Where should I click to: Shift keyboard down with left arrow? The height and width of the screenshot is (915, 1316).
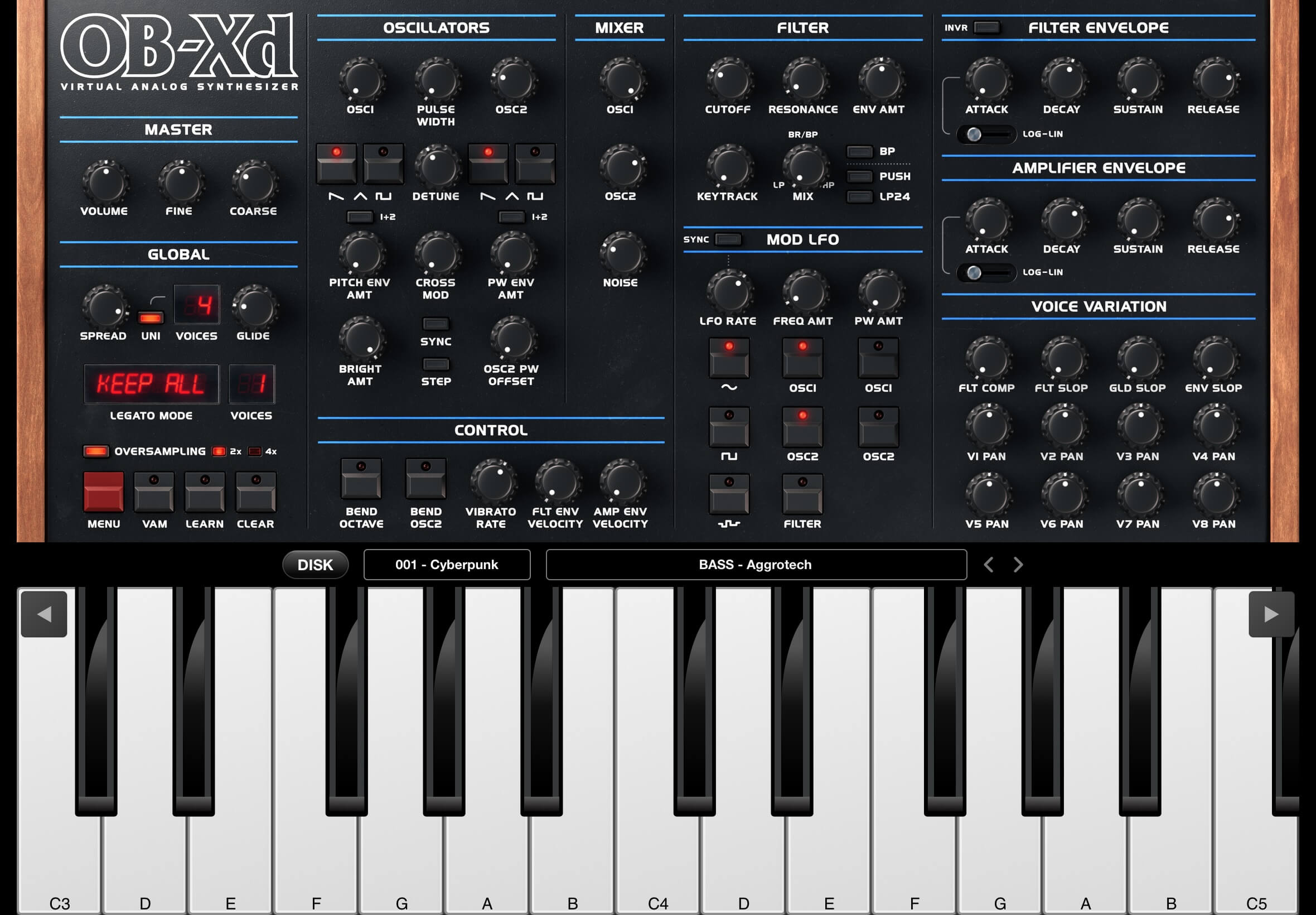click(x=44, y=614)
